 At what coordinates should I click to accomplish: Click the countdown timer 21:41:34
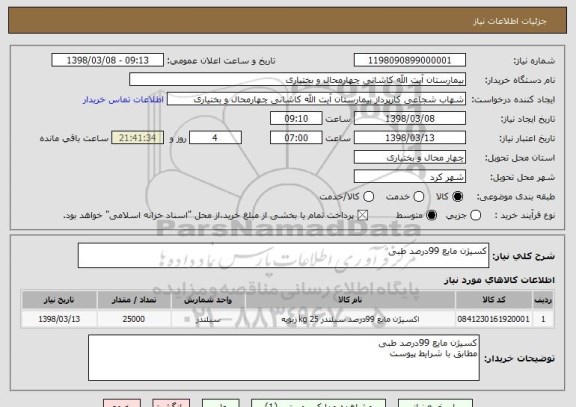pyautogui.click(x=137, y=138)
